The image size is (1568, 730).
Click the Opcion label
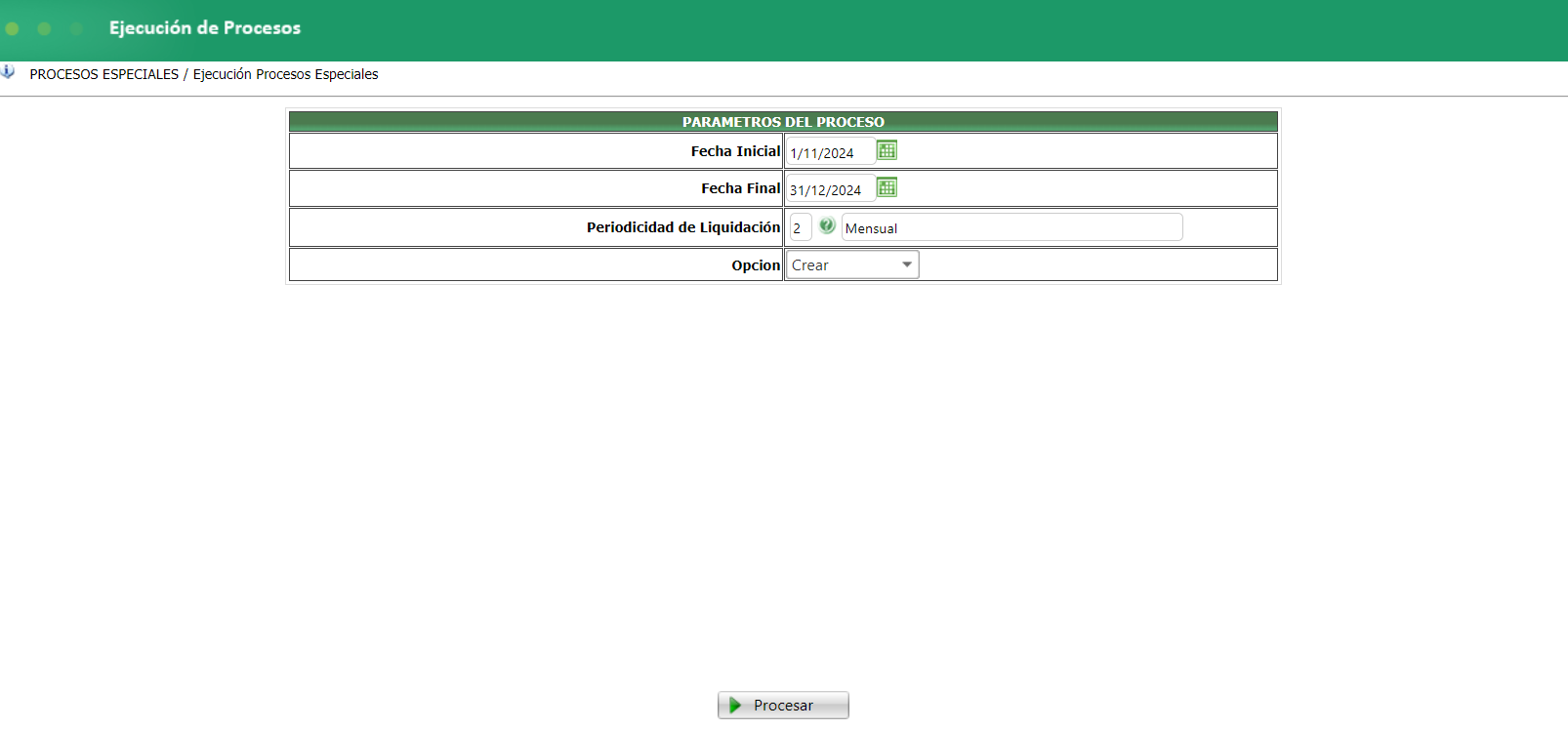coord(757,265)
